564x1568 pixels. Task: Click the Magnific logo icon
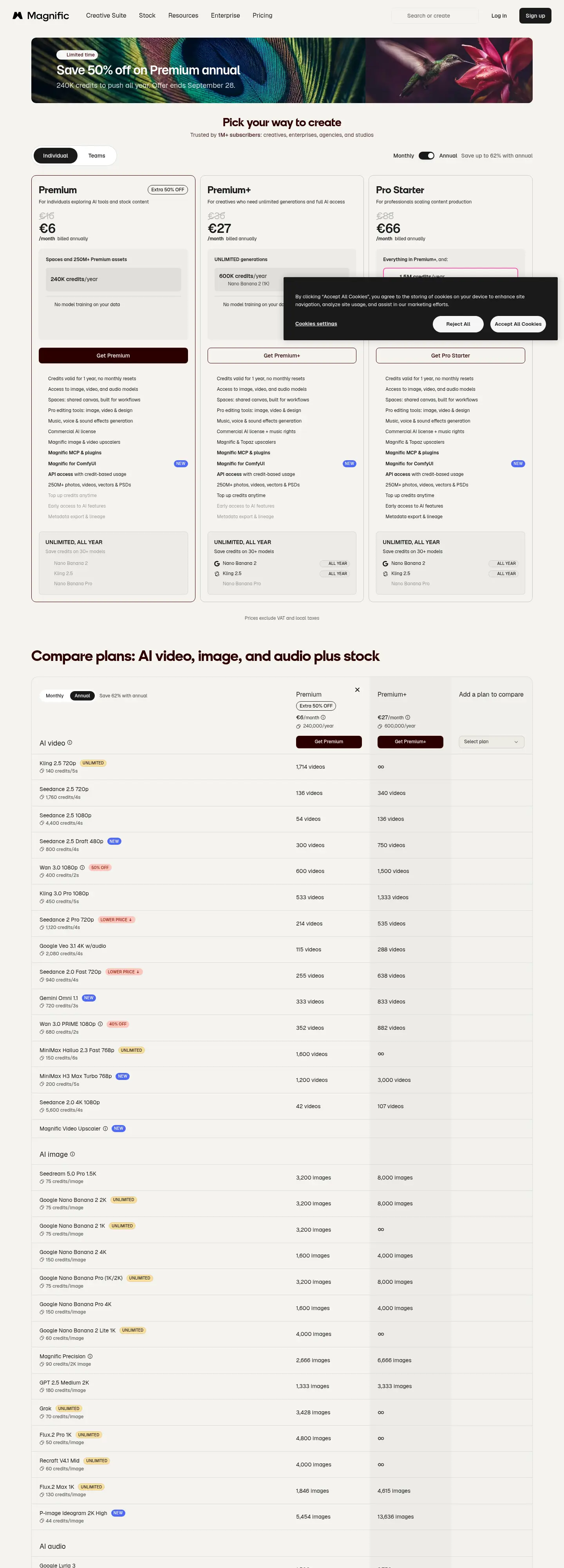coord(18,16)
